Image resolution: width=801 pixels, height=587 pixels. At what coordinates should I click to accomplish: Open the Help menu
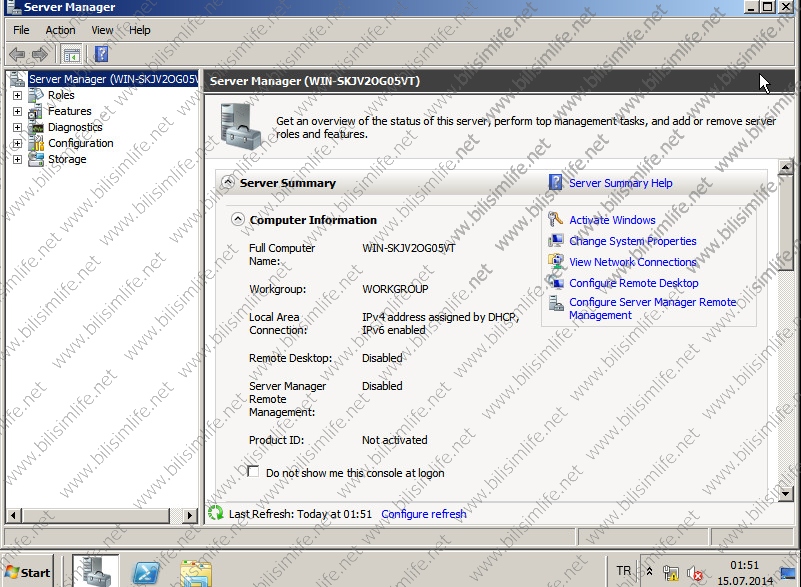point(139,30)
